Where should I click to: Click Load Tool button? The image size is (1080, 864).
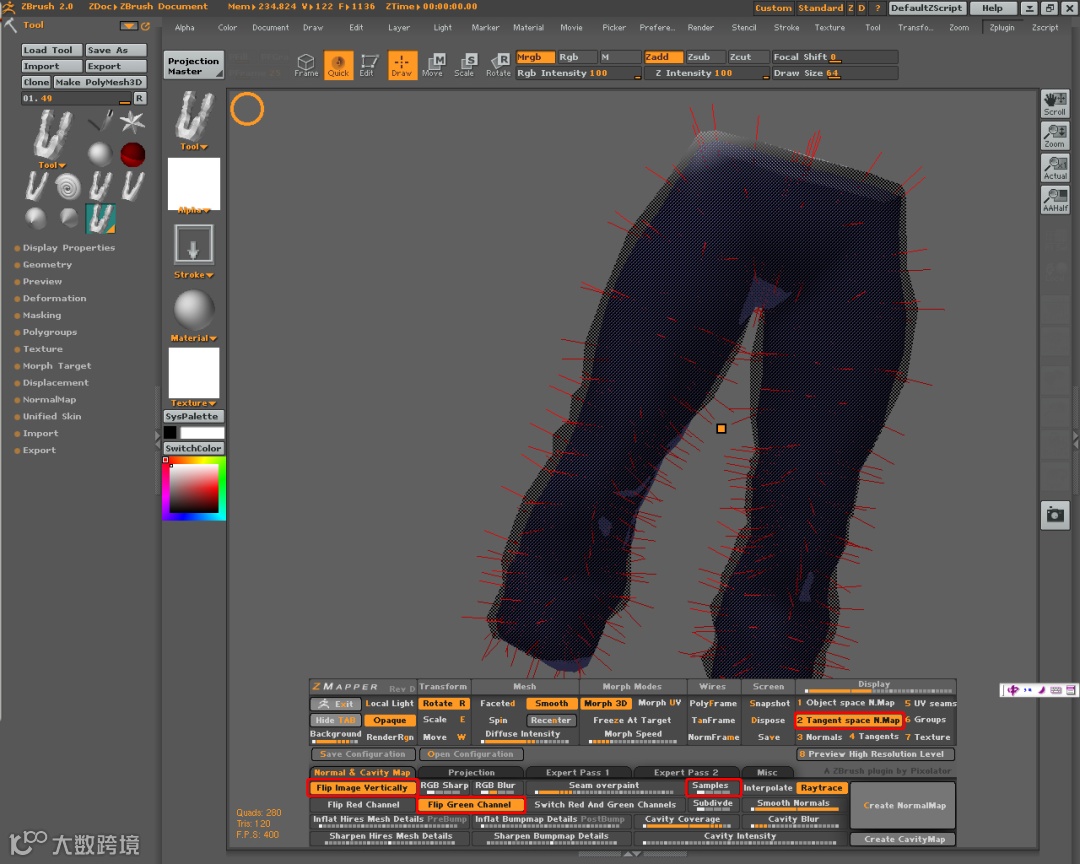click(x=52, y=50)
